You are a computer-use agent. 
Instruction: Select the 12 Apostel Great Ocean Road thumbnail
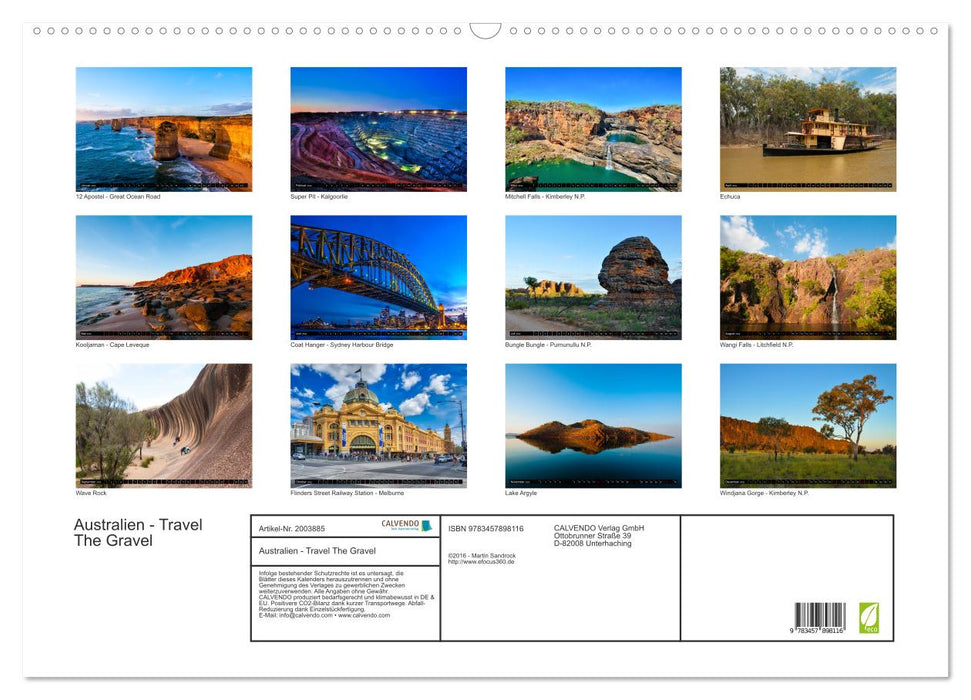tap(164, 128)
